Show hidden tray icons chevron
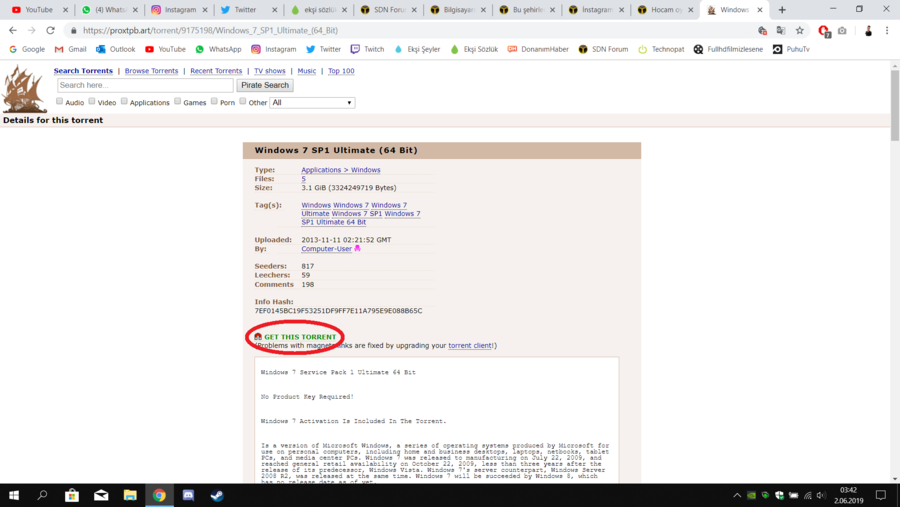The height and width of the screenshot is (507, 900). 737,496
